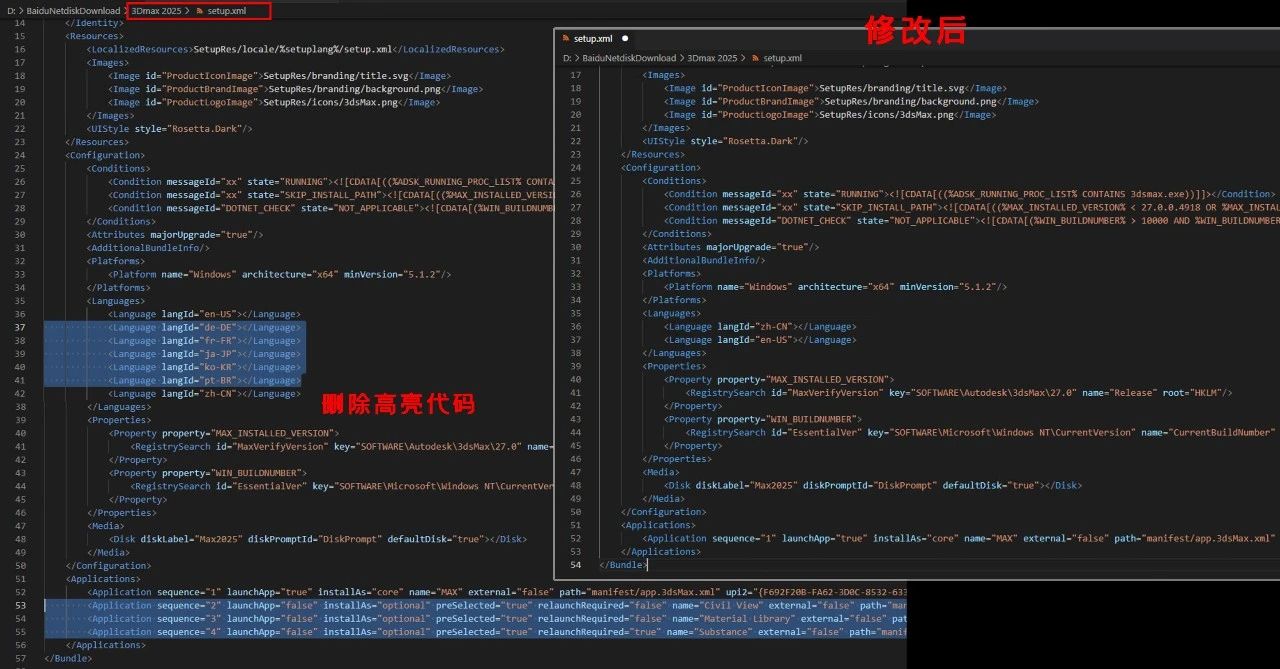Click sequence="1" Application line in background editor
The width and height of the screenshot is (1280, 669).
click(x=497, y=592)
